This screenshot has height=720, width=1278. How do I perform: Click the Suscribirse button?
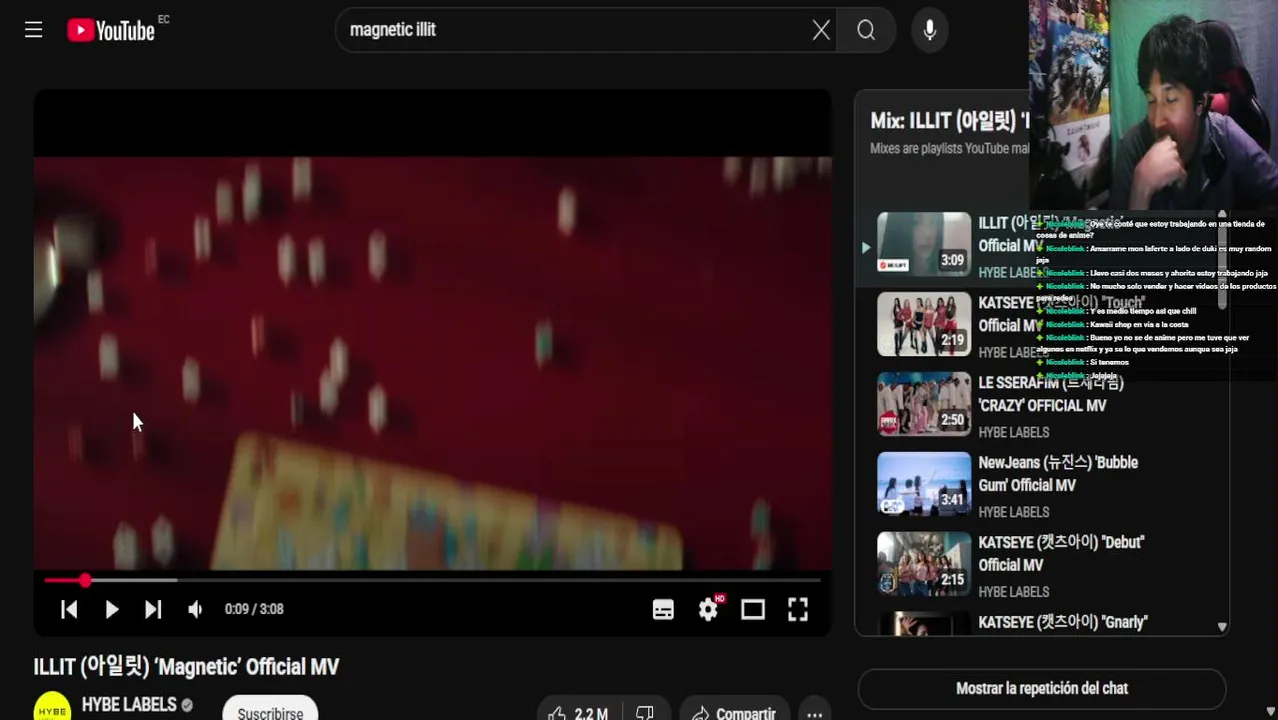(270, 709)
